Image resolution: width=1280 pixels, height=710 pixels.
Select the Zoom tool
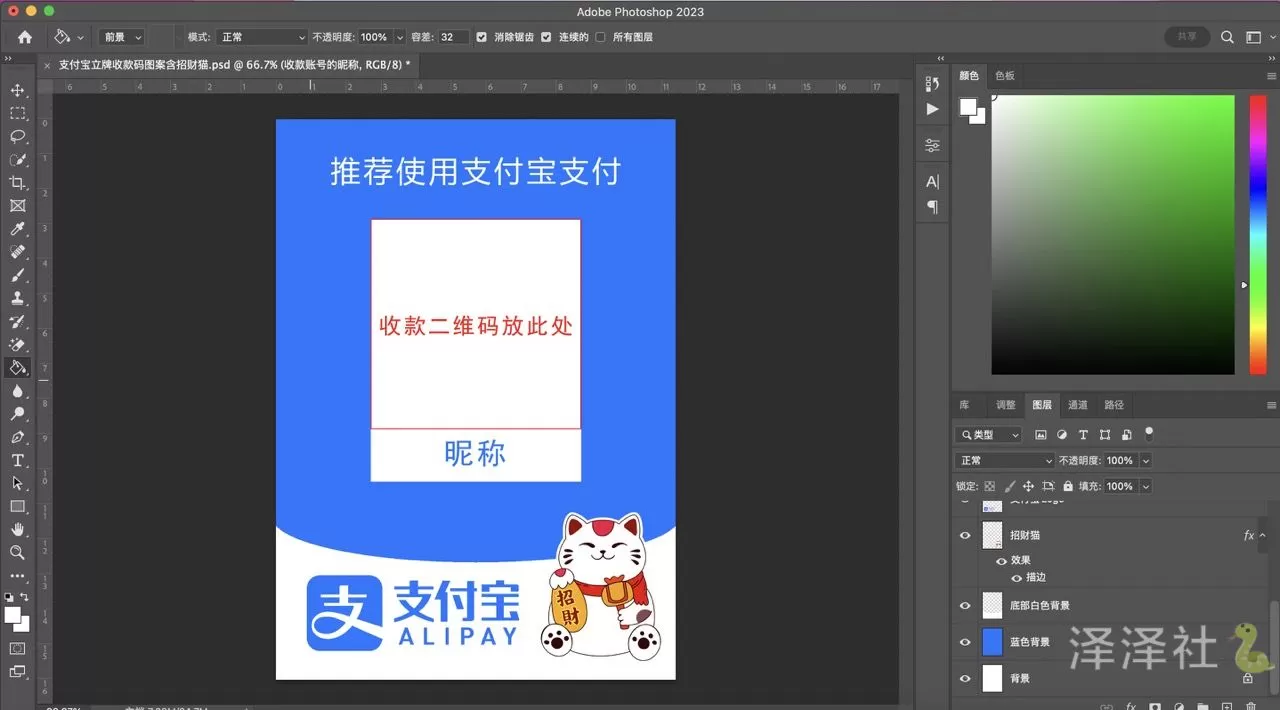click(x=18, y=553)
